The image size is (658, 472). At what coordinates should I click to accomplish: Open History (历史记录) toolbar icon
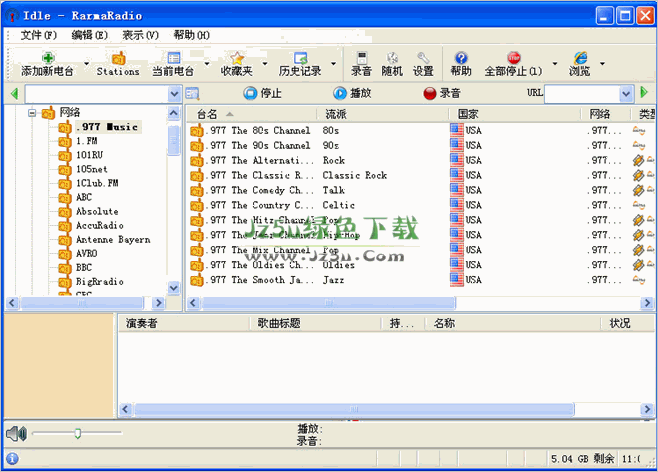(300, 57)
